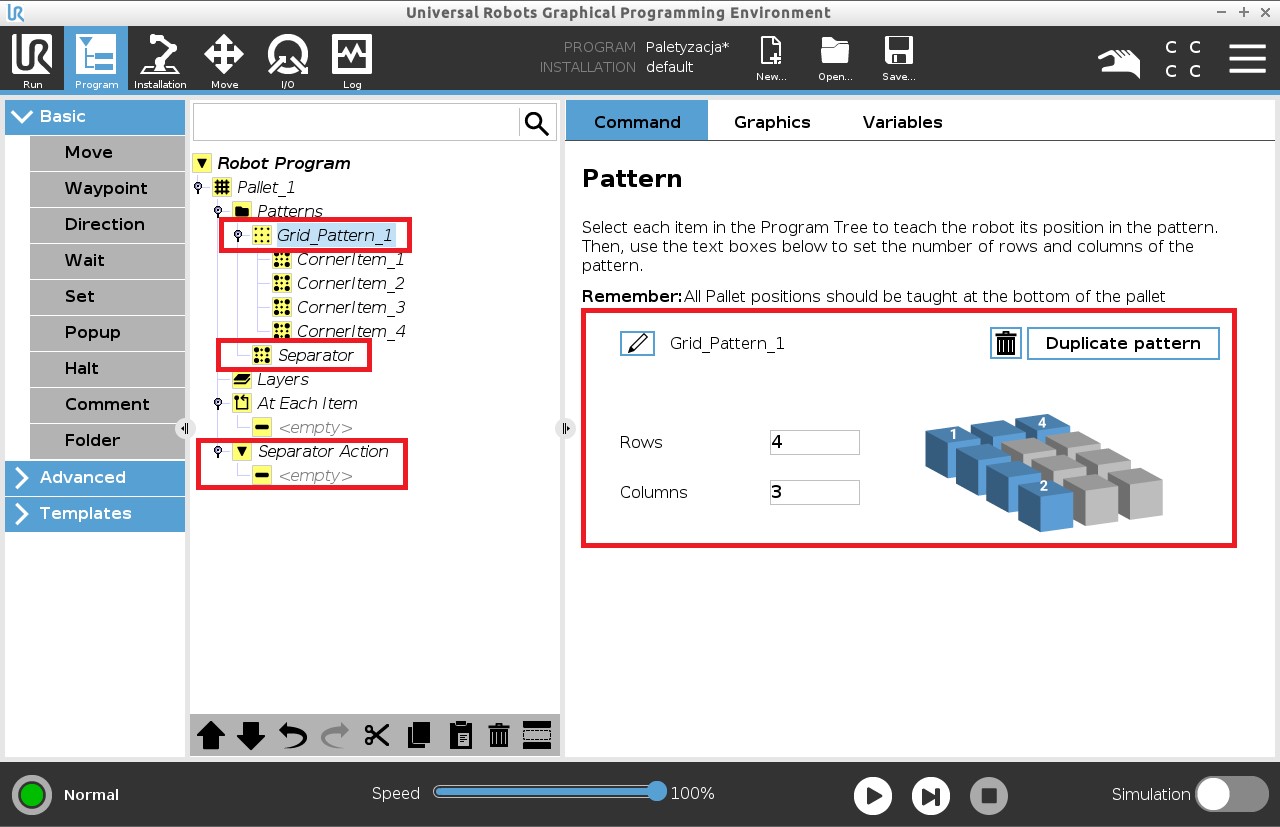This screenshot has width=1280, height=827.
Task: Click the Open program folder icon
Action: tap(835, 59)
